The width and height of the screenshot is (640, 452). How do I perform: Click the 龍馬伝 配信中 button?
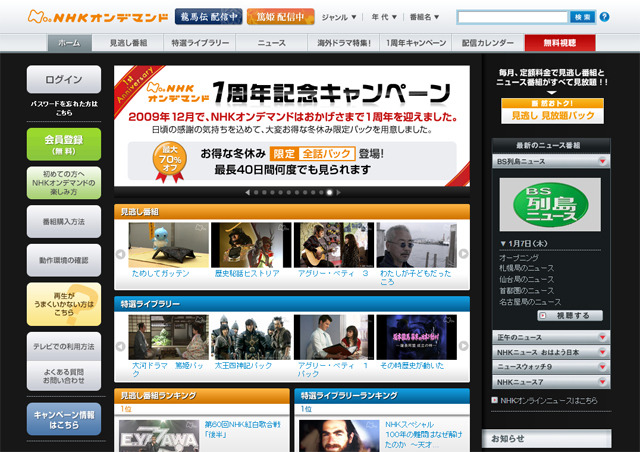coord(209,17)
